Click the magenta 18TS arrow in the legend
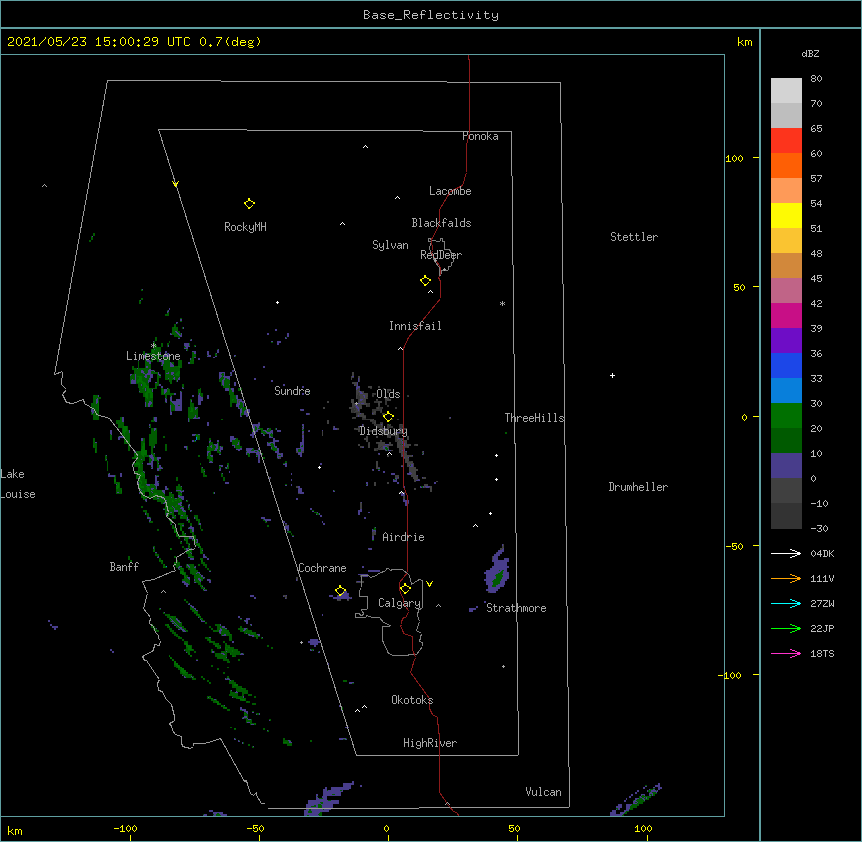This screenshot has height=842, width=862. pos(786,653)
